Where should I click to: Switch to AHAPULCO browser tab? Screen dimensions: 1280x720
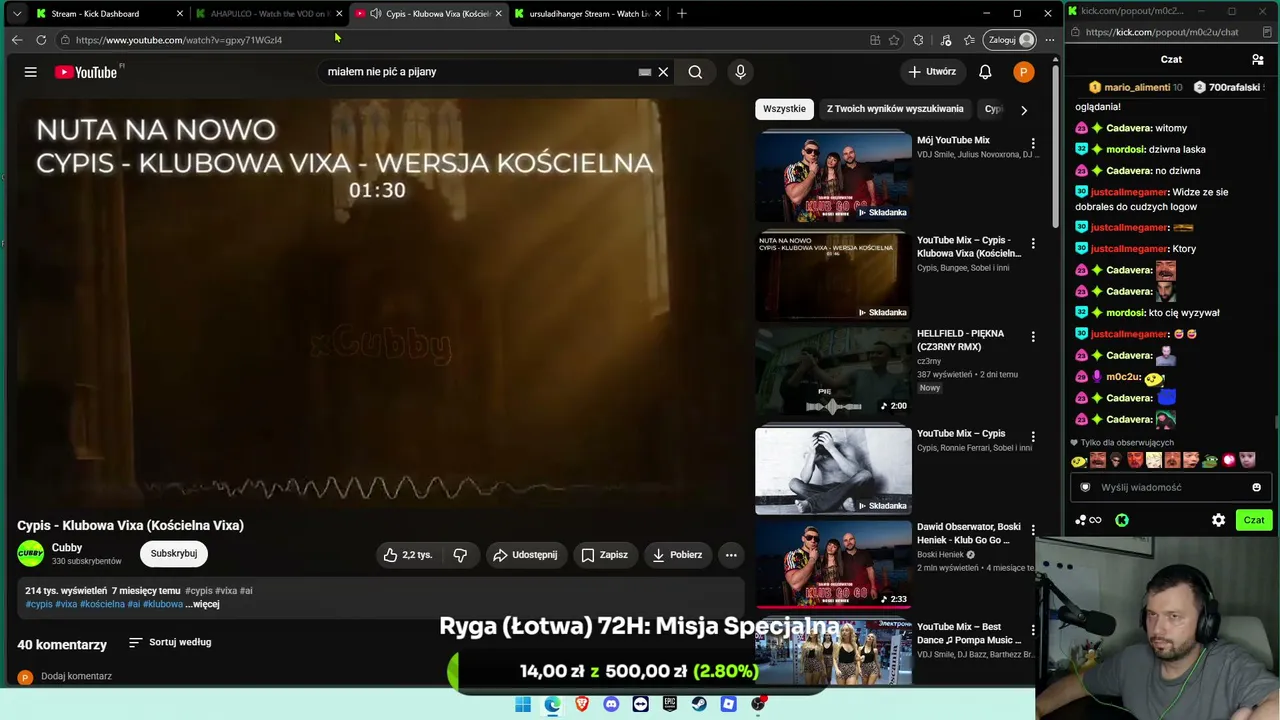(x=270, y=14)
